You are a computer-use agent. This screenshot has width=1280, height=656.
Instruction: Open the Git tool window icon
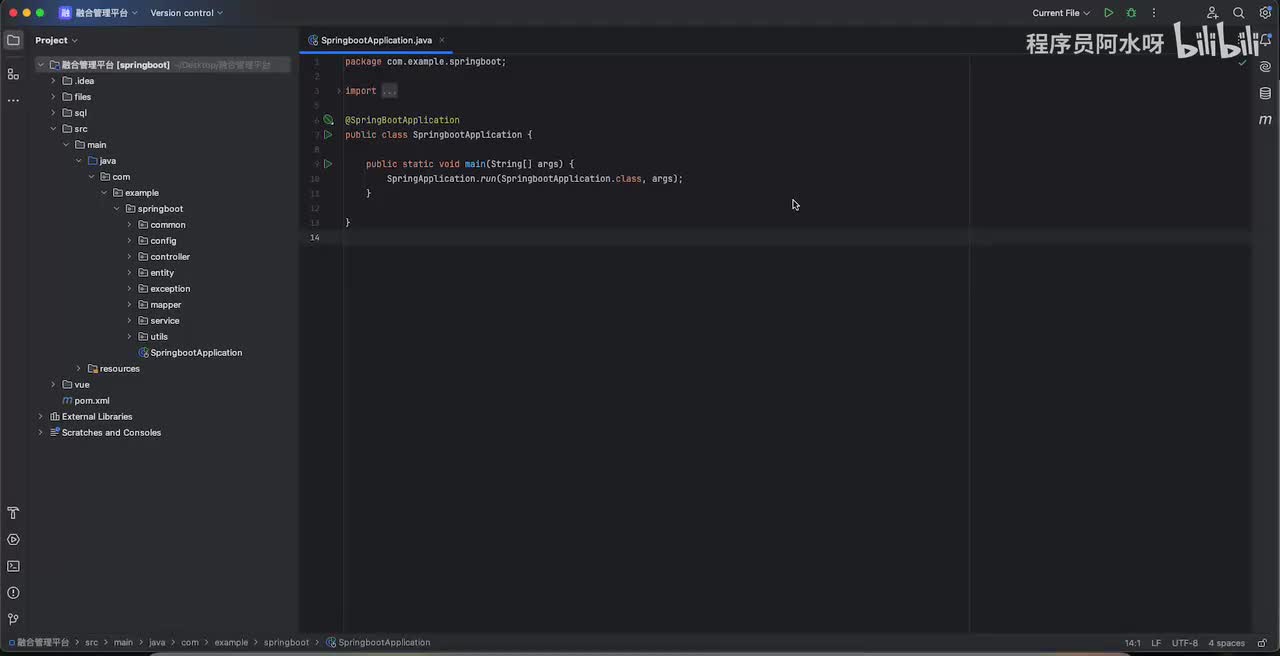pos(13,619)
